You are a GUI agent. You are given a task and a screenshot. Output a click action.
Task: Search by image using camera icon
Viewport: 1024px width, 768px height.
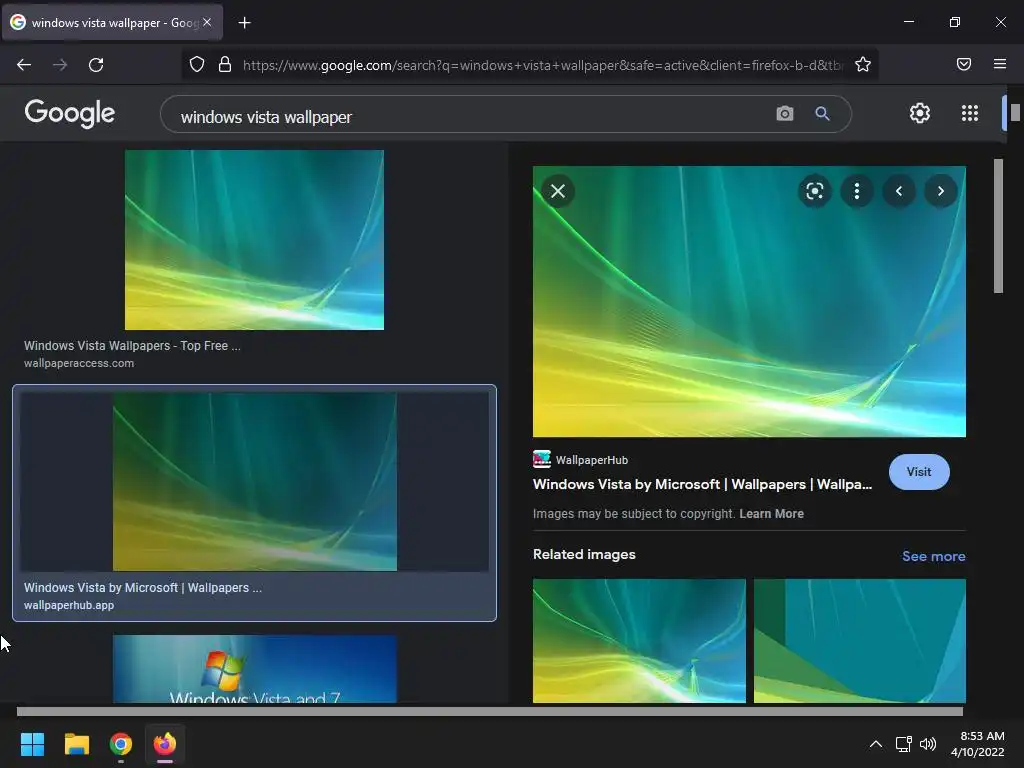[785, 114]
